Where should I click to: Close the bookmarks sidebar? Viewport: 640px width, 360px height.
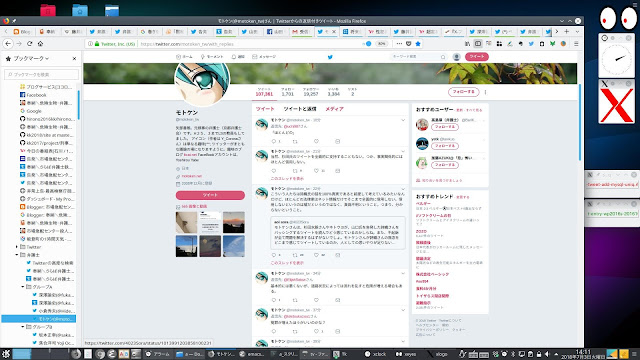click(74, 58)
